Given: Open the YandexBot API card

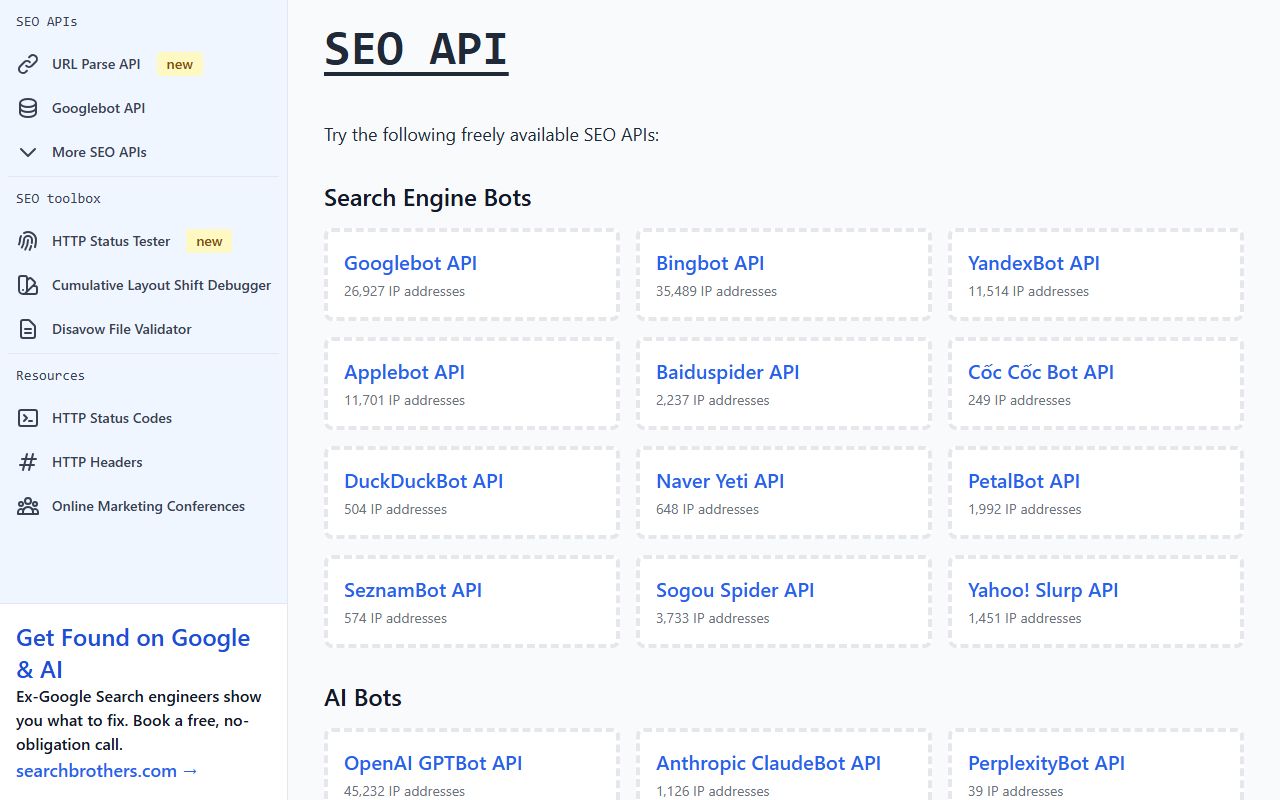Looking at the screenshot, I should (1096, 275).
